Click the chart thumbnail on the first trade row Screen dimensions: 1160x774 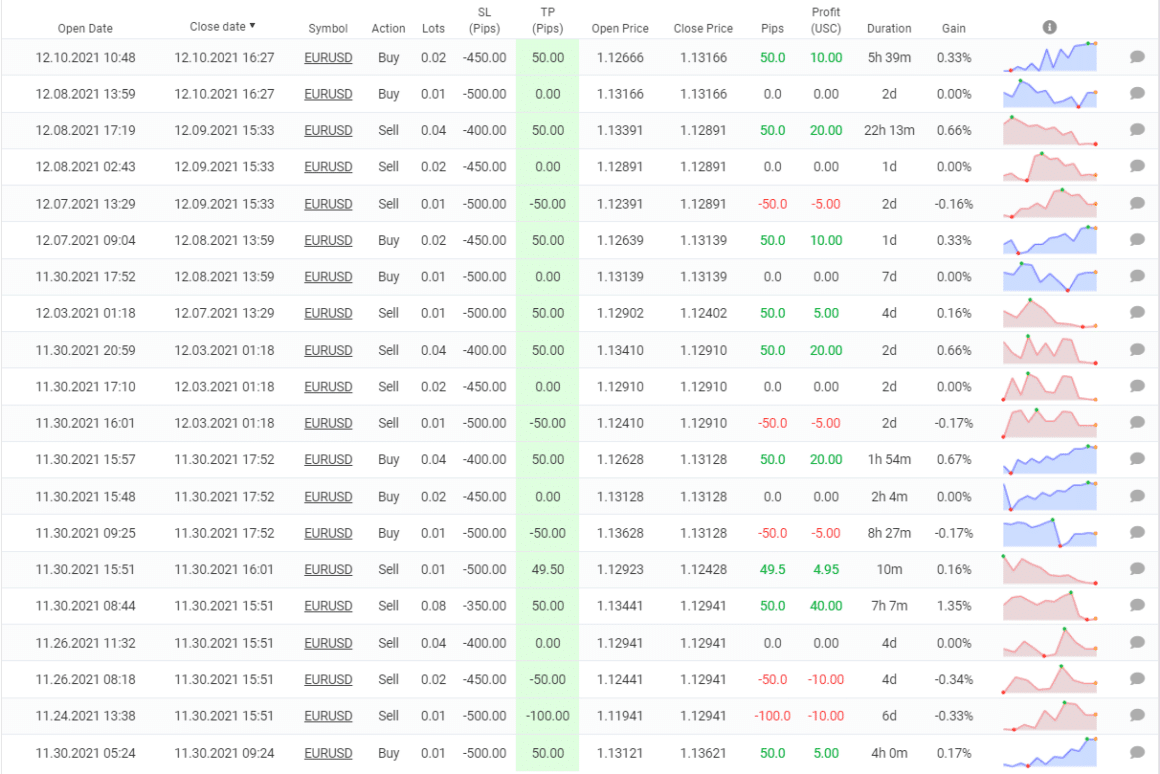pos(1049,57)
